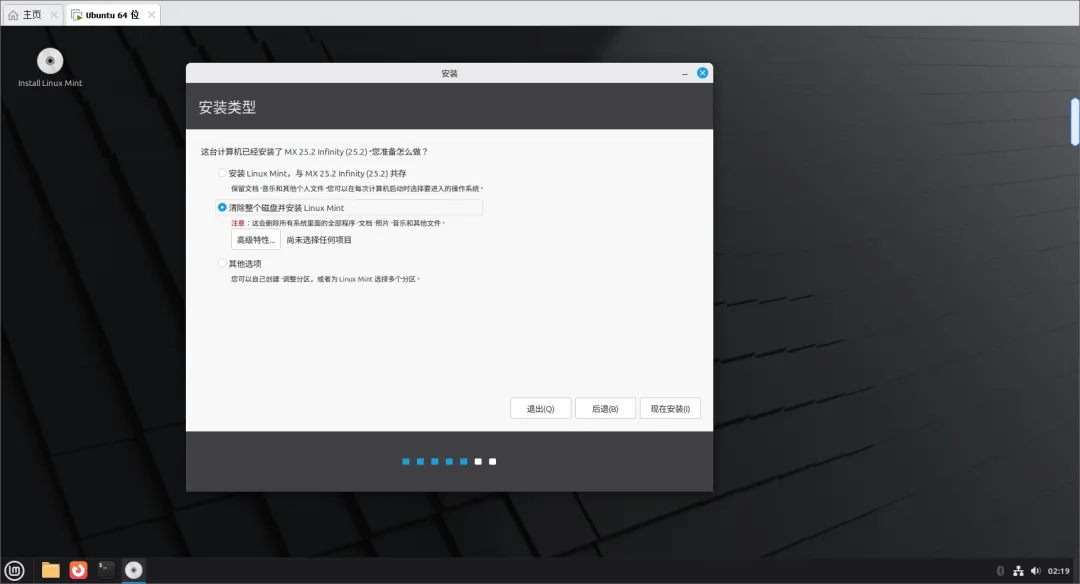Viewport: 1080px width, 584px height.
Task: Open the red browser icon in taskbar
Action: click(79, 570)
